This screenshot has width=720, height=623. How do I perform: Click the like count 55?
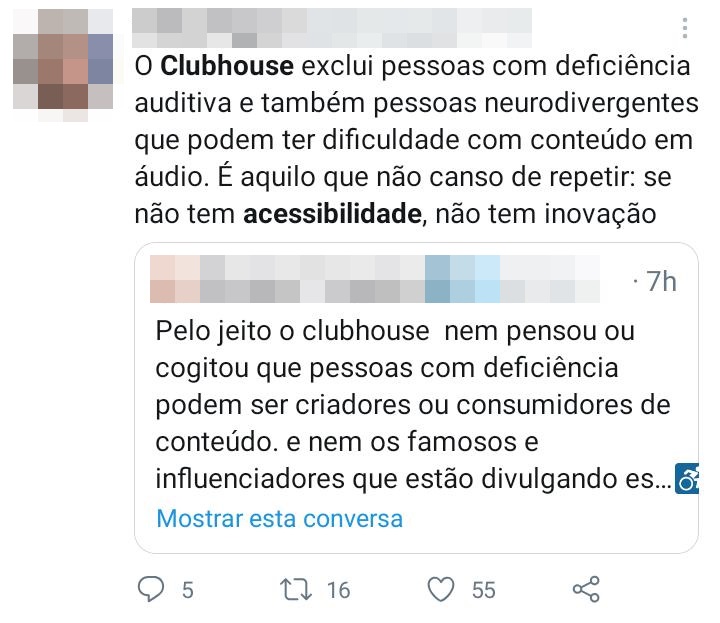(484, 590)
